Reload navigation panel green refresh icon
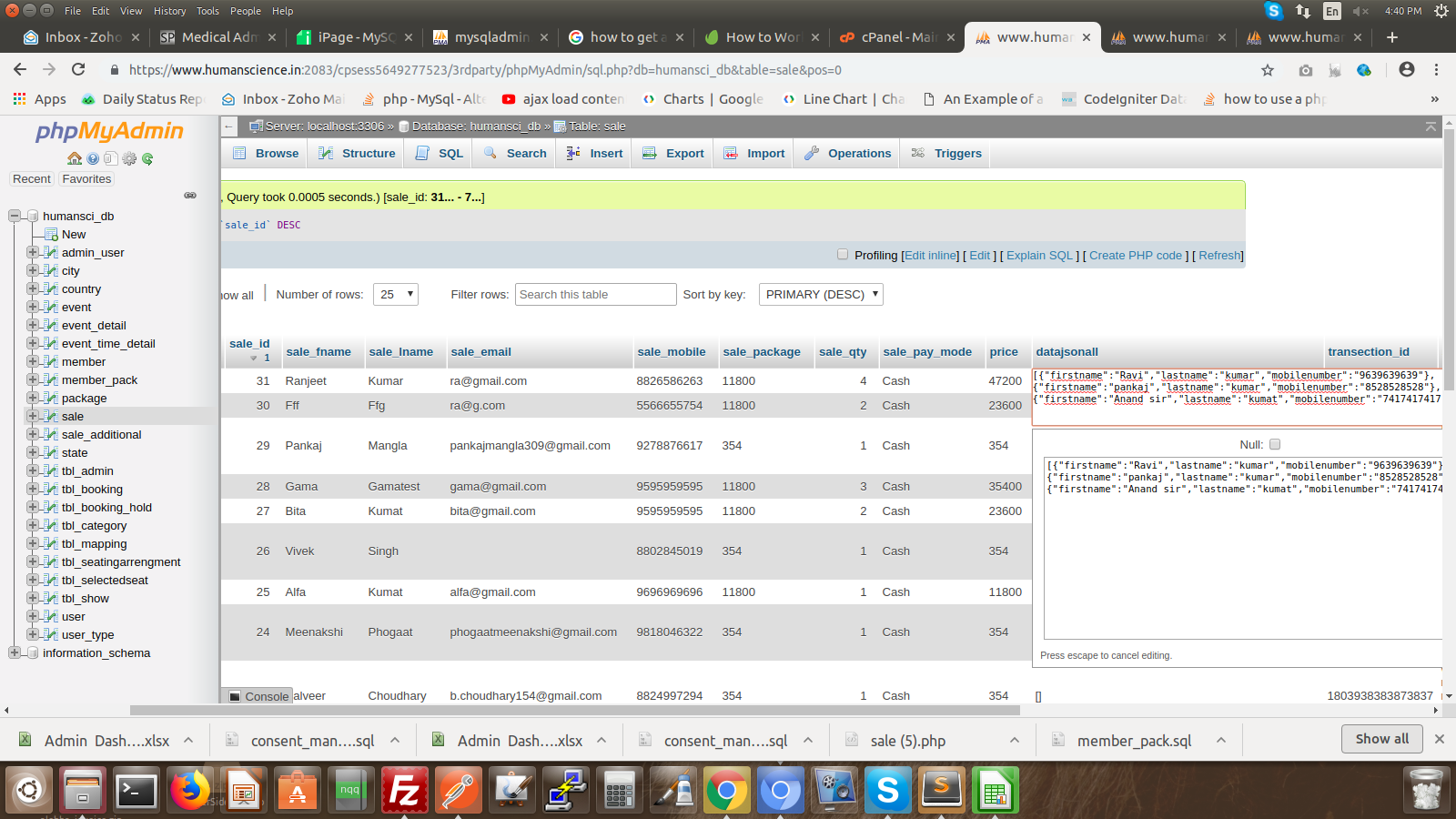This screenshot has width=1456, height=819. [147, 158]
